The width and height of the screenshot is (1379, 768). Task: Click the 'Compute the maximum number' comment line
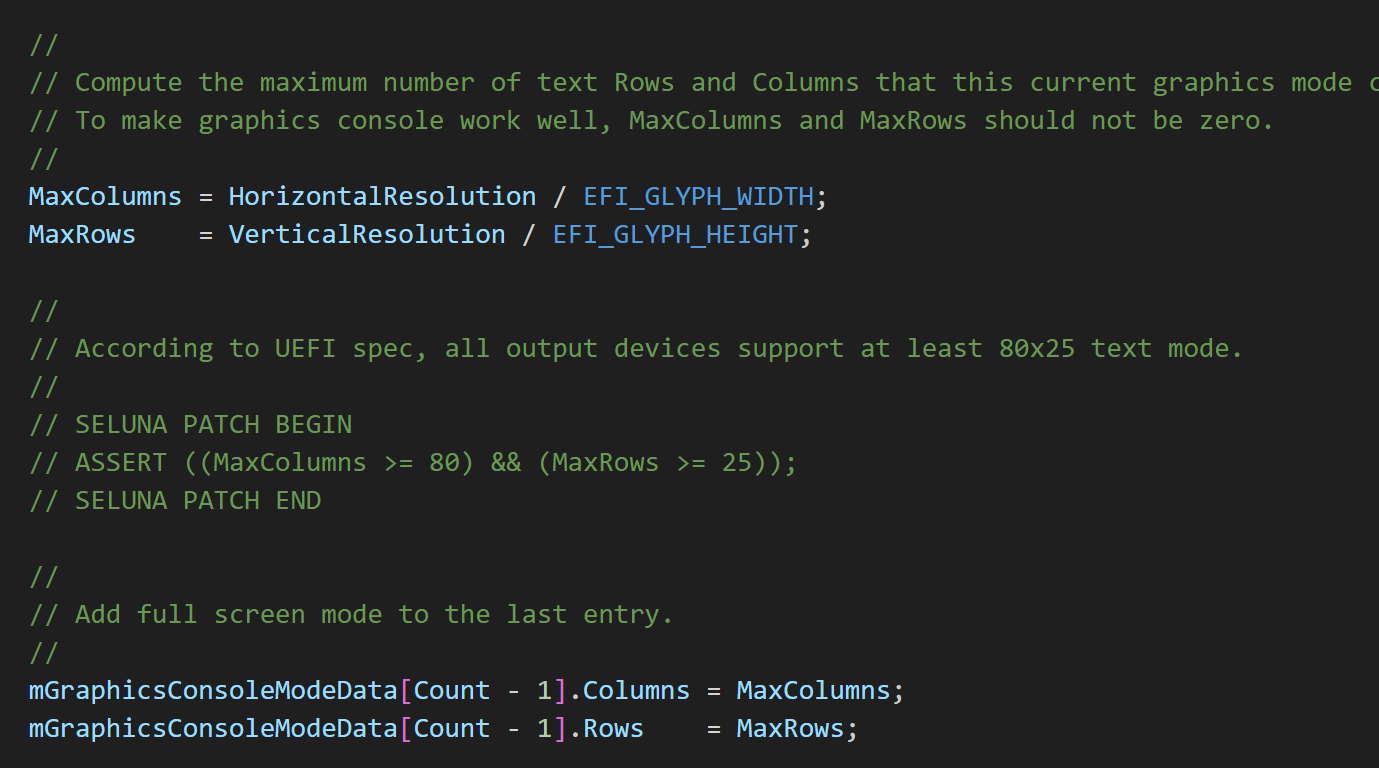click(x=704, y=82)
